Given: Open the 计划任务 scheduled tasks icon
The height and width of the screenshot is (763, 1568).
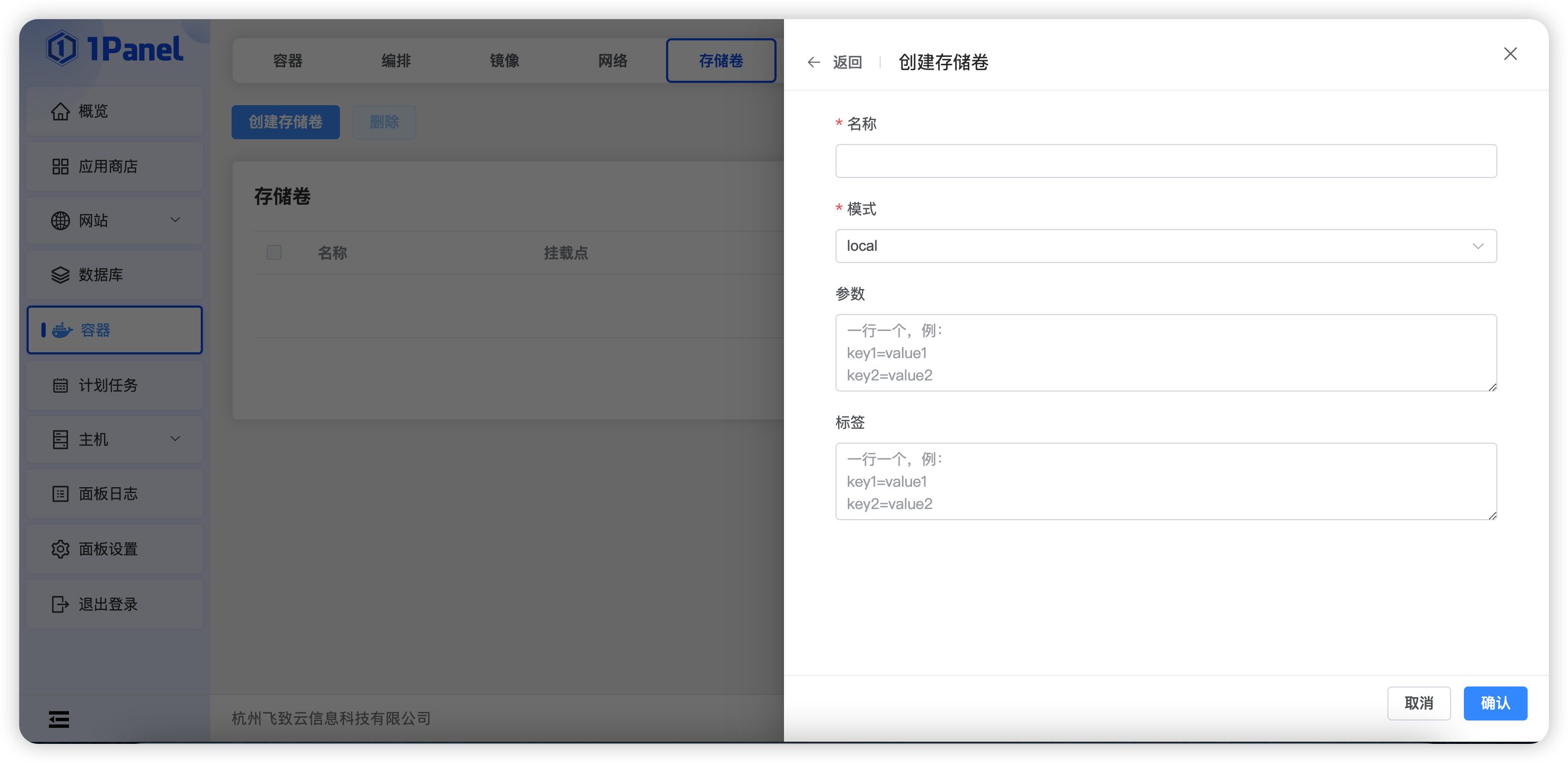Looking at the screenshot, I should pos(60,385).
